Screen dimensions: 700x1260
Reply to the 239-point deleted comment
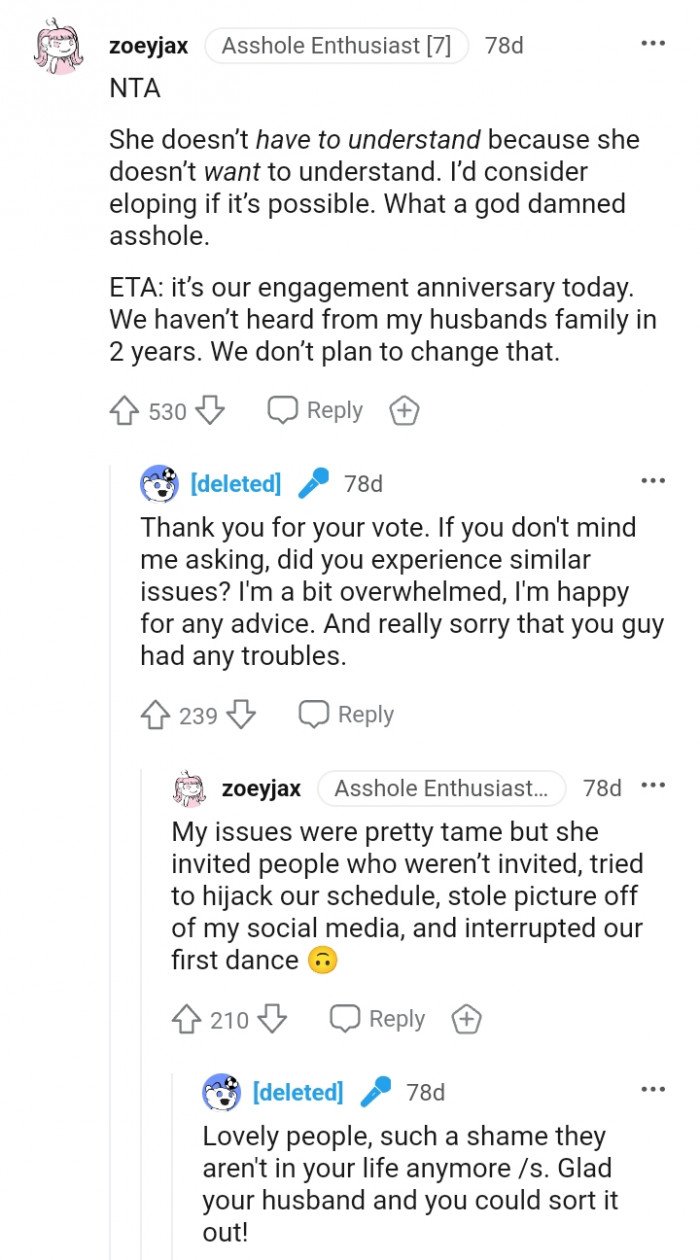[x=346, y=715]
